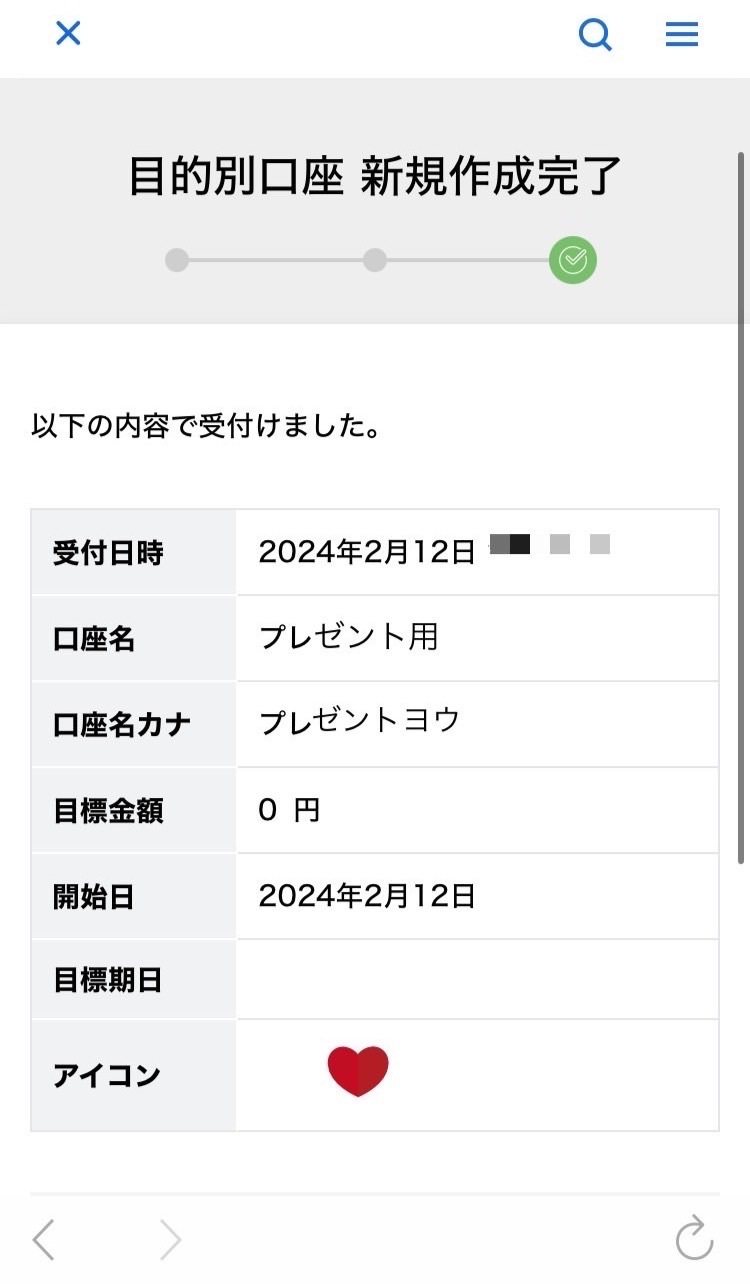Screen dimensions: 750x1284
Task: Open search with the magnifier icon
Action: pyautogui.click(x=596, y=35)
